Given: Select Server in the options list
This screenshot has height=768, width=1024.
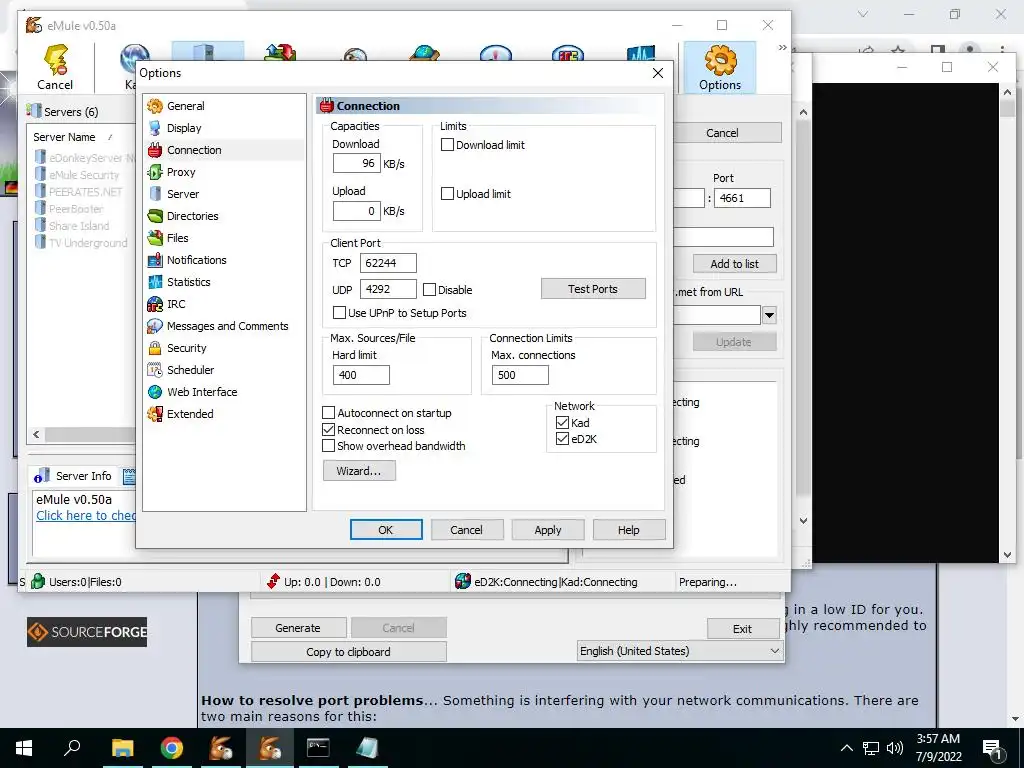Looking at the screenshot, I should tap(183, 194).
